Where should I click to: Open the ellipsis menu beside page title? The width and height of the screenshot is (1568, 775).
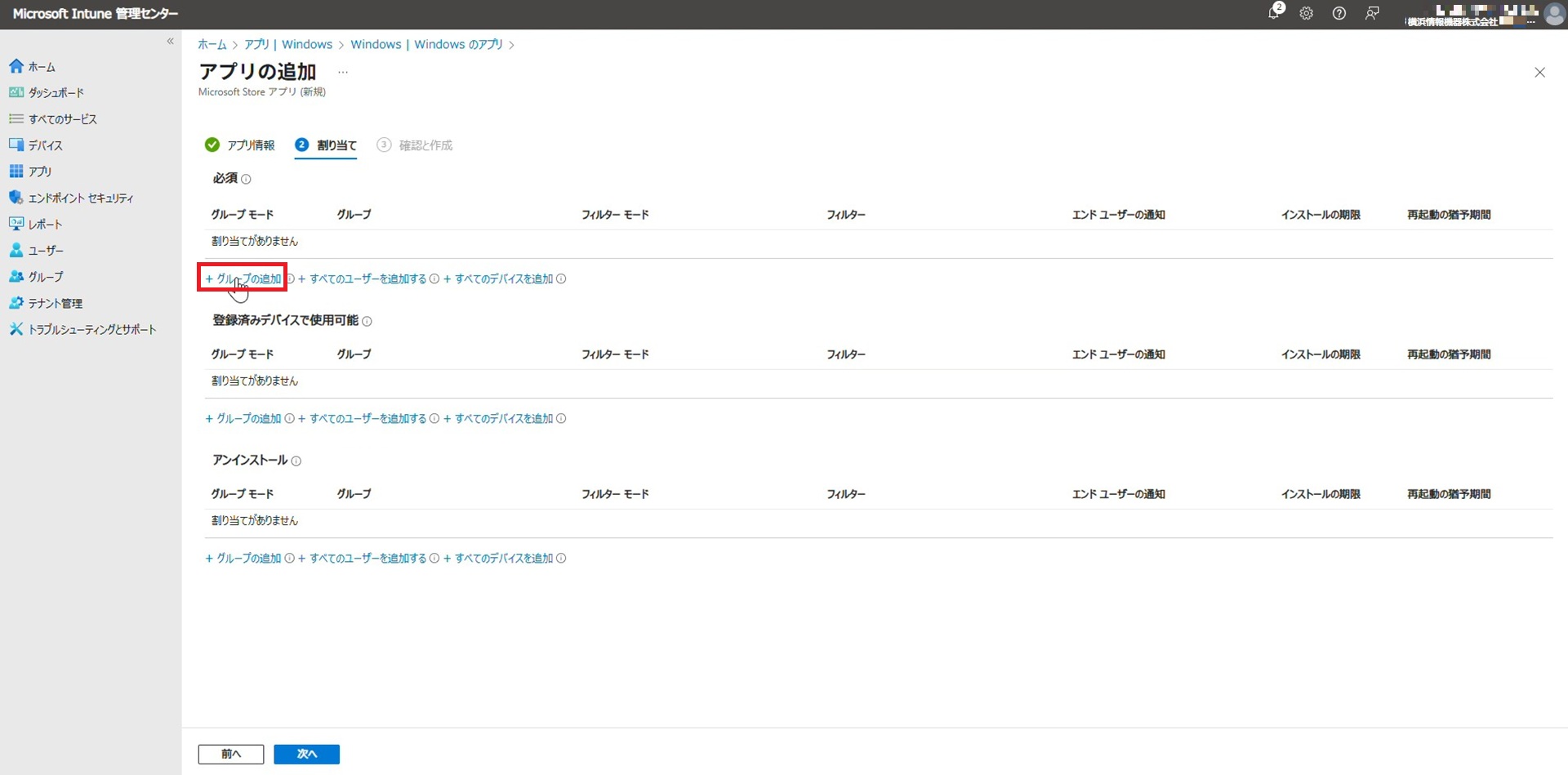point(343,72)
